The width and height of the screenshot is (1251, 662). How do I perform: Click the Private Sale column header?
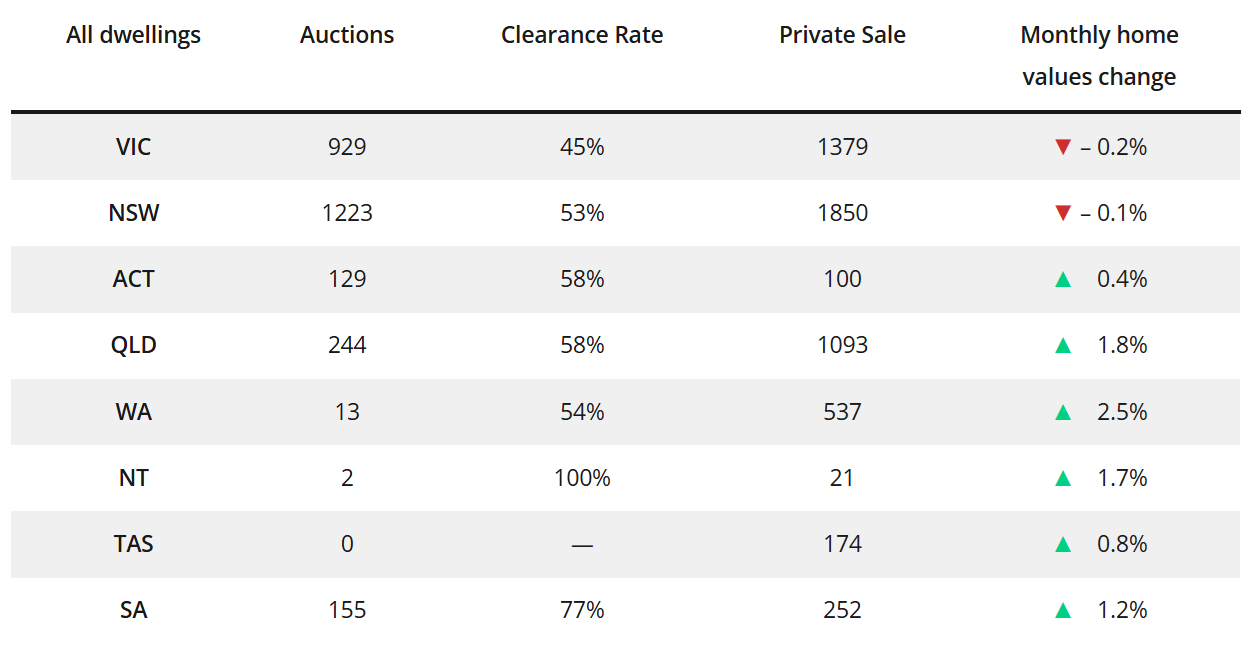pyautogui.click(x=842, y=35)
